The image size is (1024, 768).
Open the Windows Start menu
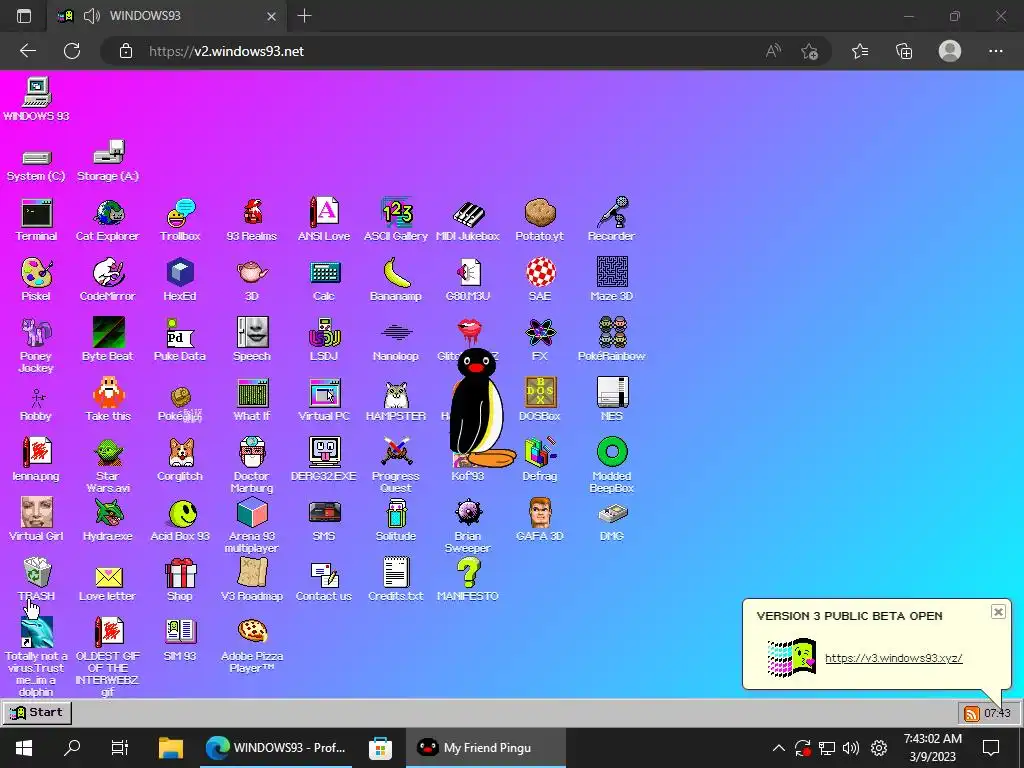pos(24,748)
